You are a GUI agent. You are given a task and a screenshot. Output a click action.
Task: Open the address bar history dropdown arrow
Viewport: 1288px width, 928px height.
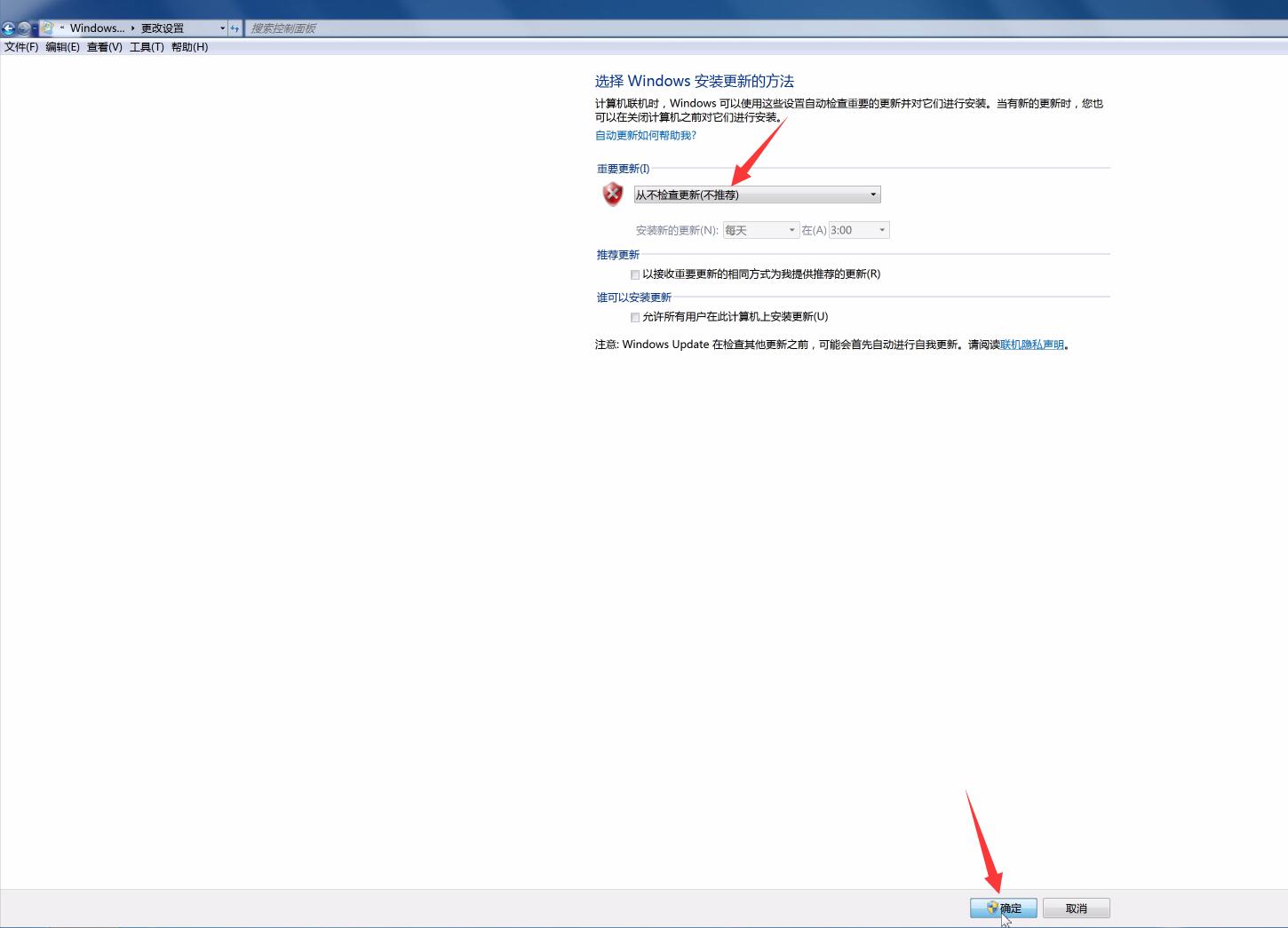click(222, 28)
